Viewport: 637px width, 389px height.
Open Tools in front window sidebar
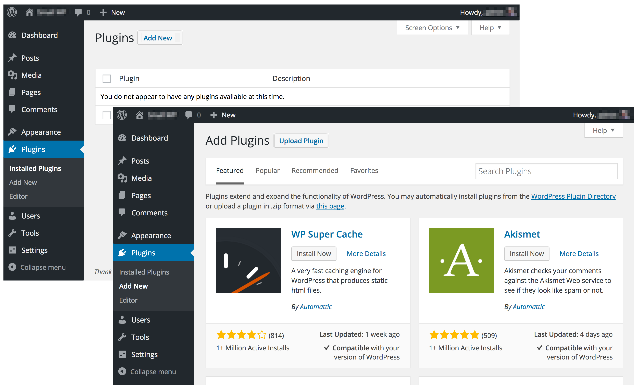click(x=134, y=337)
